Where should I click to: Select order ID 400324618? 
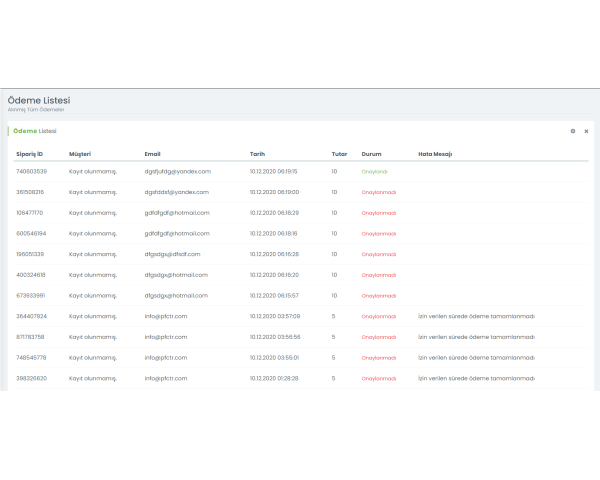click(31, 274)
